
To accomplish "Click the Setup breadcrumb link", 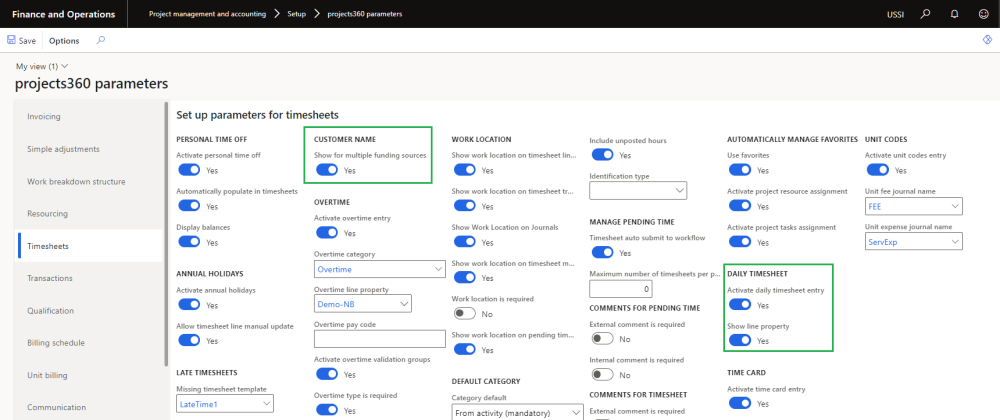I will pos(292,14).
